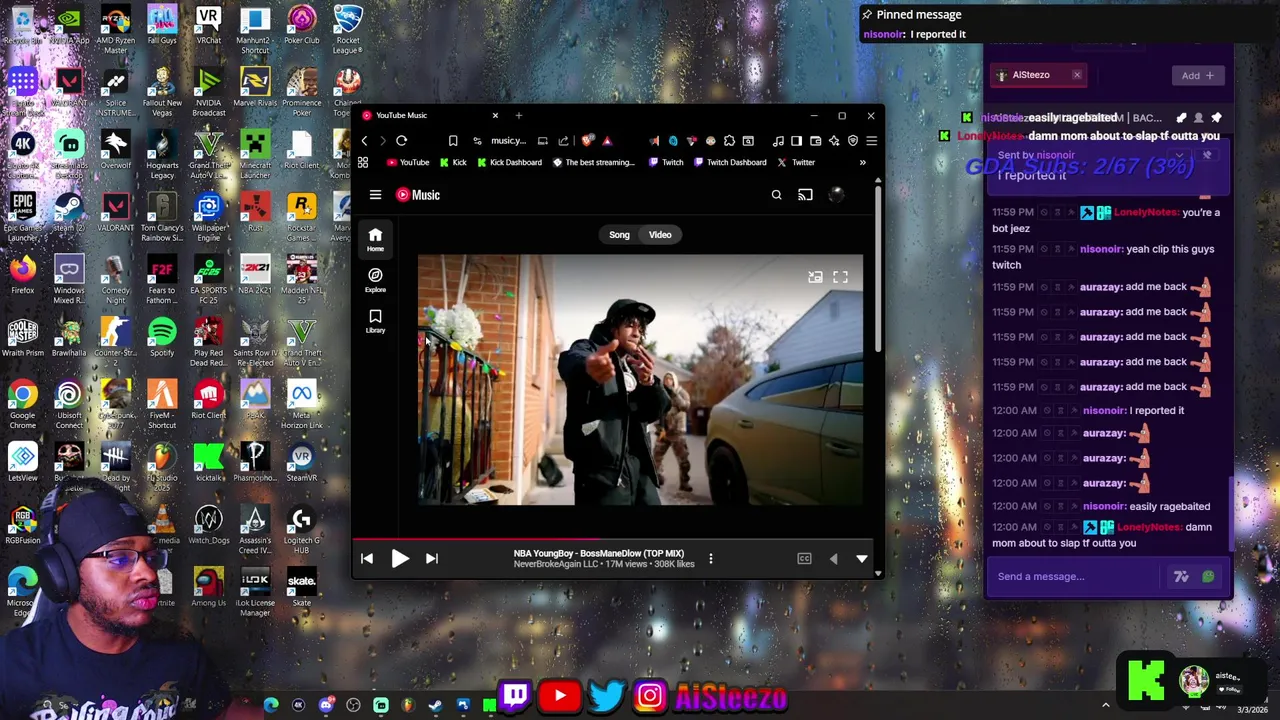Image resolution: width=1280 pixels, height=720 pixels.
Task: Open Google Chrome desktop shortcut
Action: click(x=23, y=402)
